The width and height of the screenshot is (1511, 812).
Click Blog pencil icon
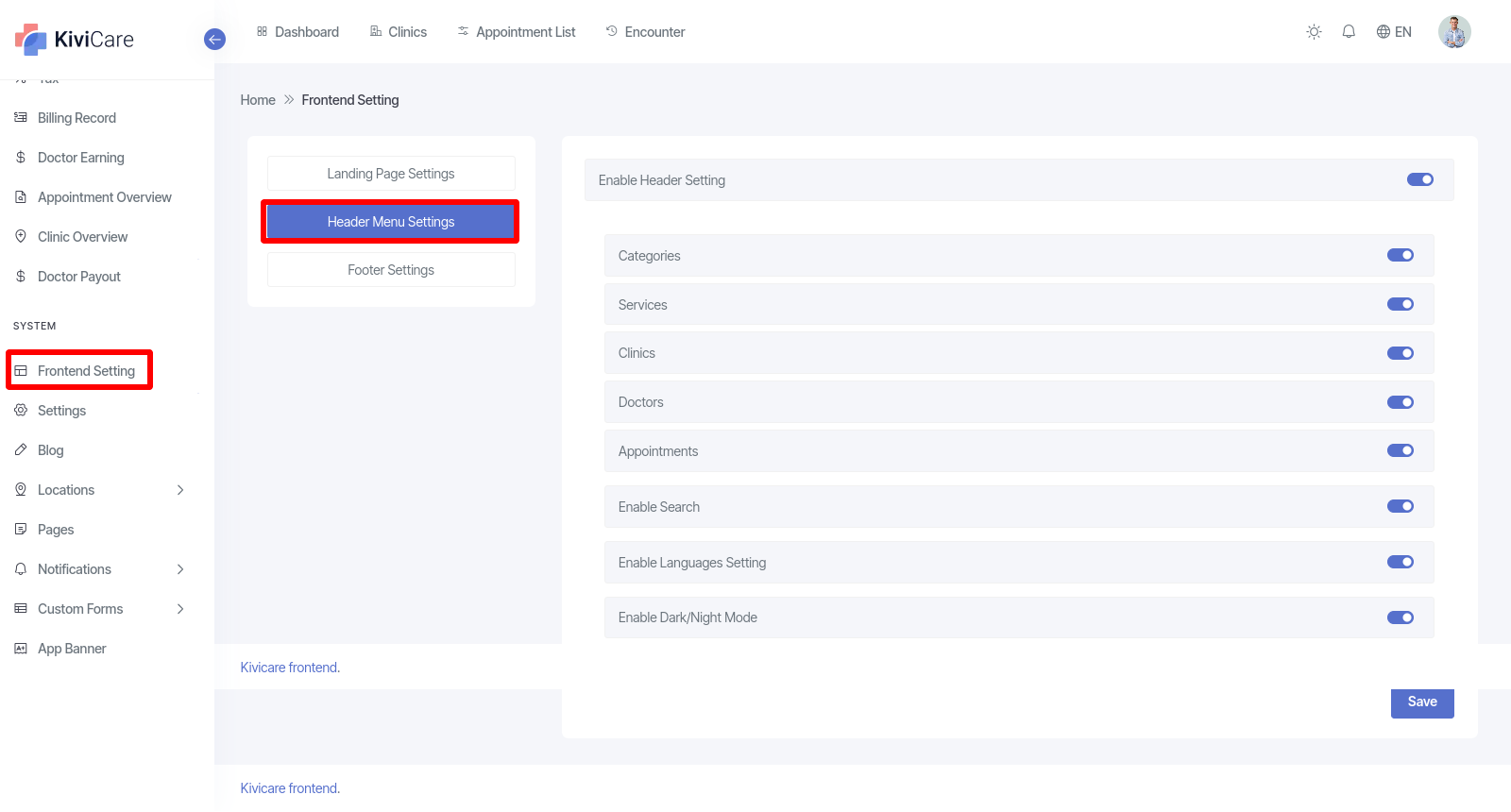click(x=21, y=450)
